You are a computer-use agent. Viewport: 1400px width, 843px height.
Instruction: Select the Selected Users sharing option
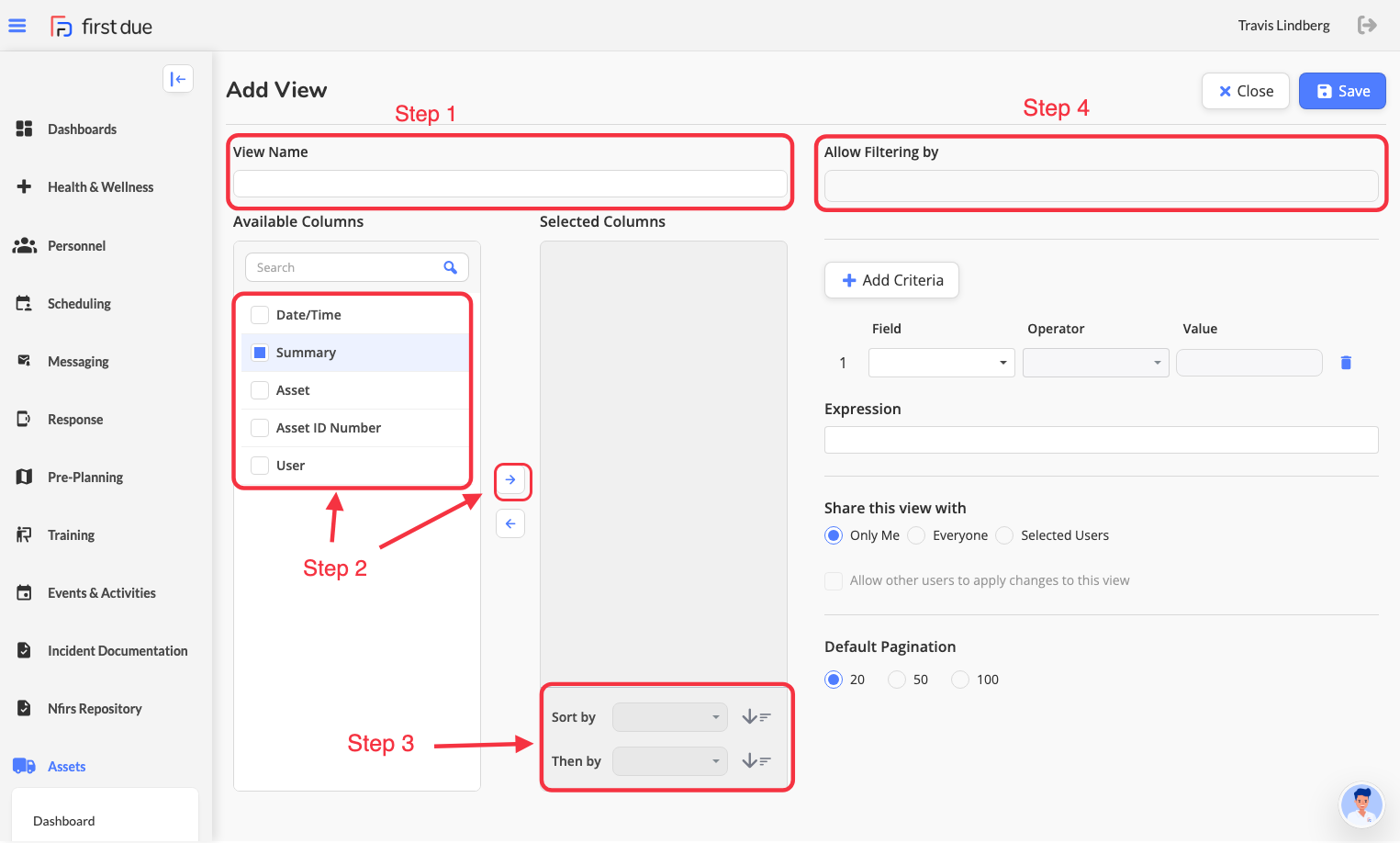[1004, 535]
